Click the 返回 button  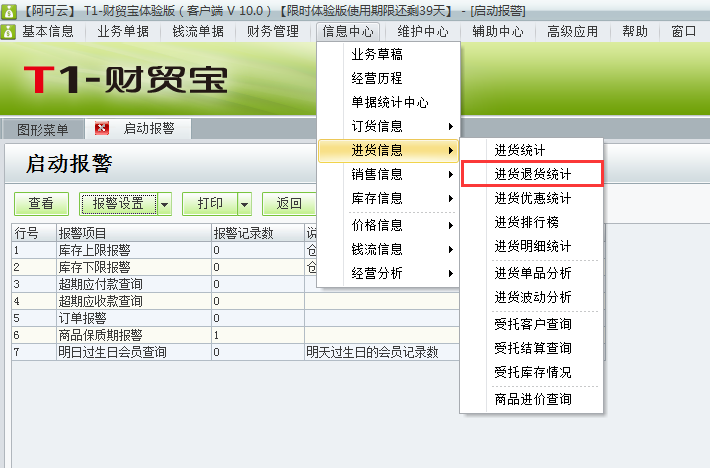pos(289,204)
